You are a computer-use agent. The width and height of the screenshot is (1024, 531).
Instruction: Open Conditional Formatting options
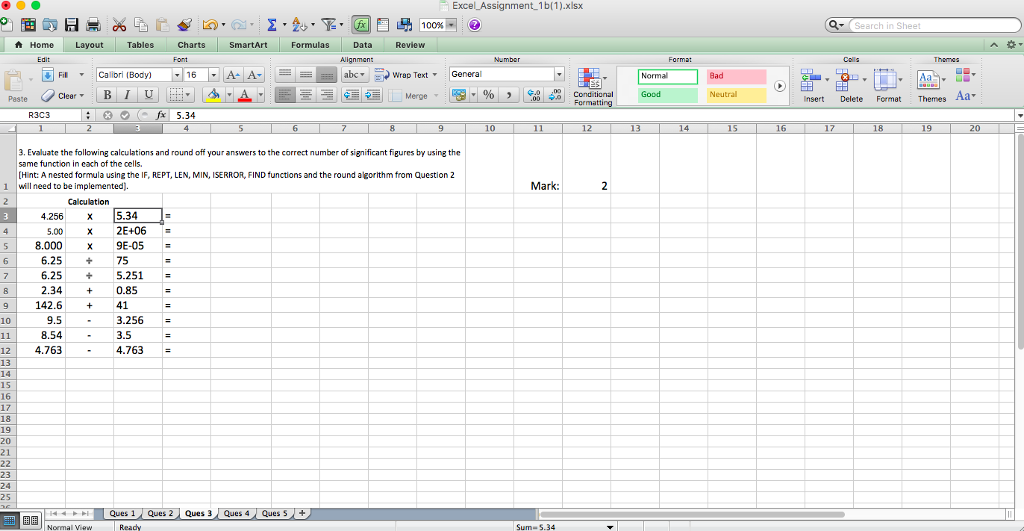pyautogui.click(x=593, y=86)
